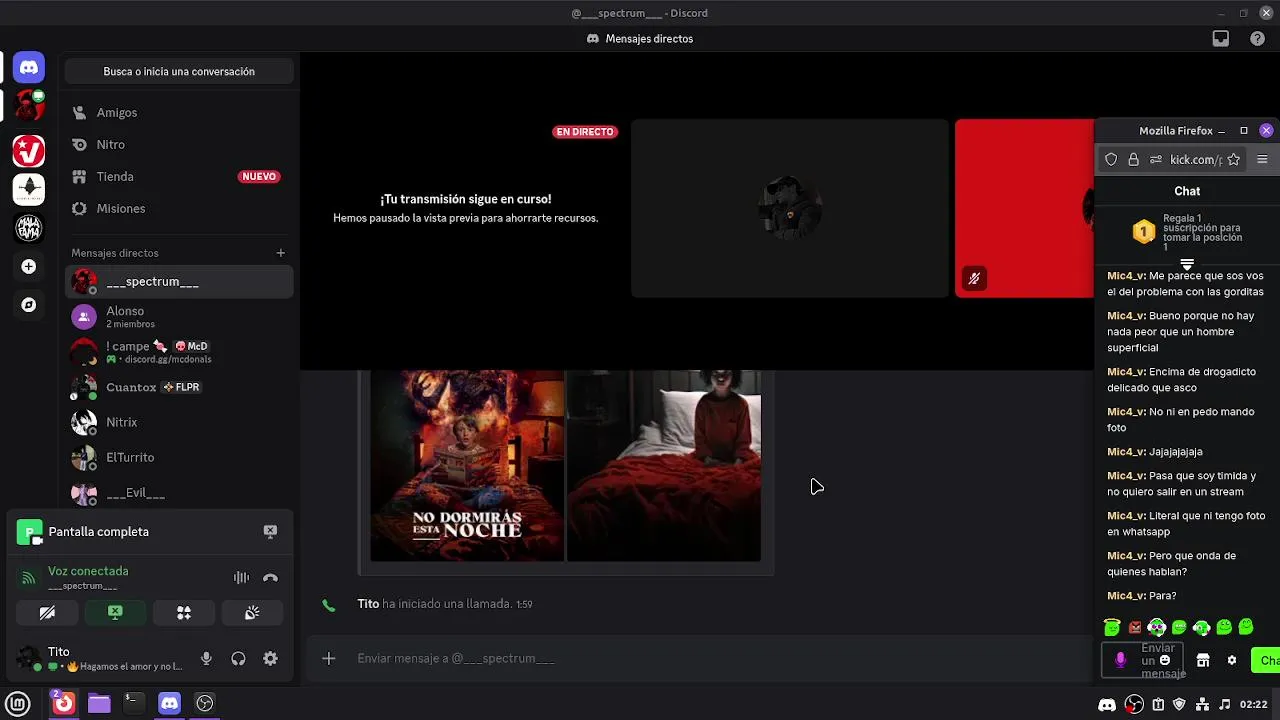The height and width of the screenshot is (720, 1280).
Task: Open the Kick chat shop icon
Action: point(1203,661)
